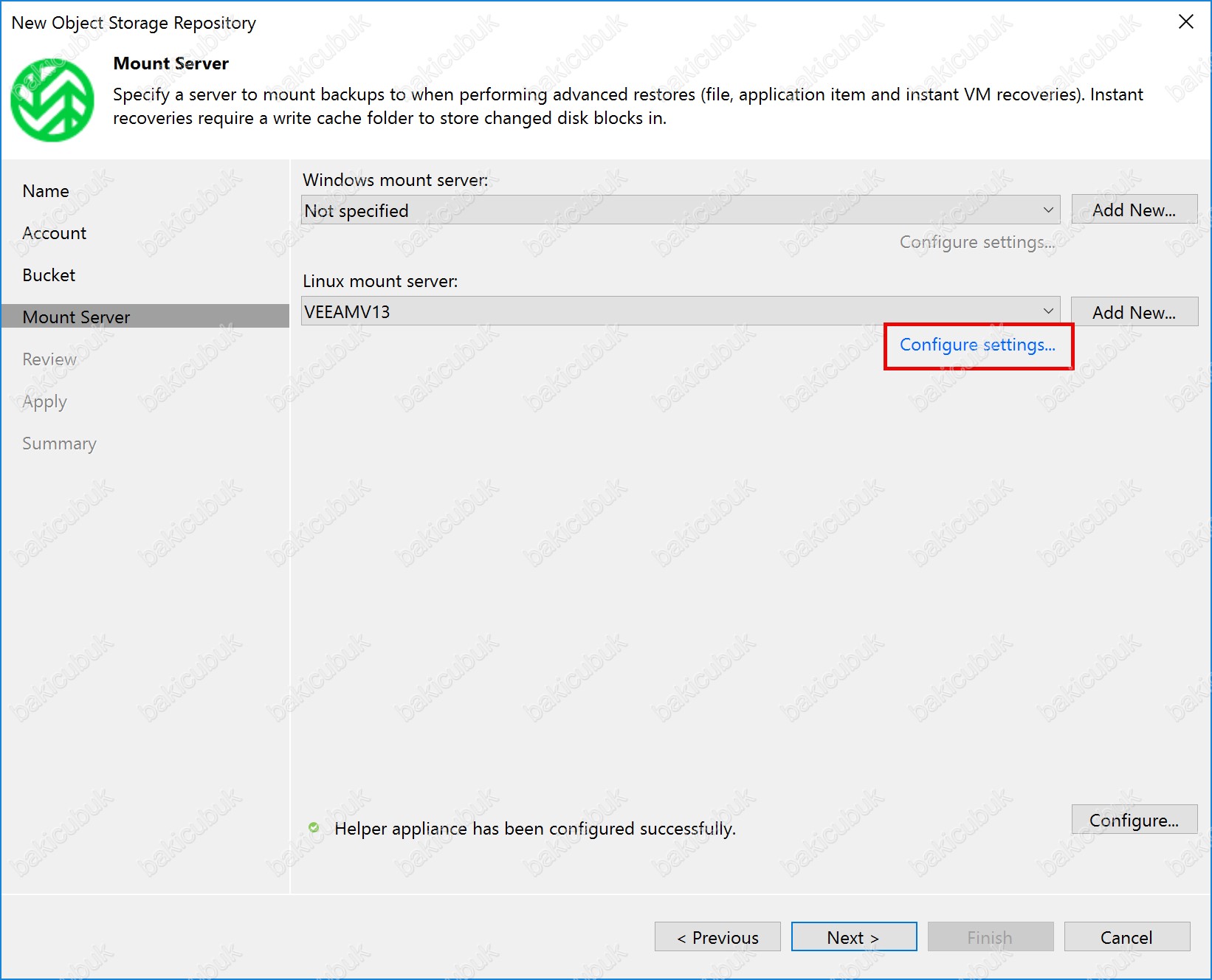This screenshot has height=980, width=1212.
Task: Proceed with the Next button
Action: click(853, 937)
